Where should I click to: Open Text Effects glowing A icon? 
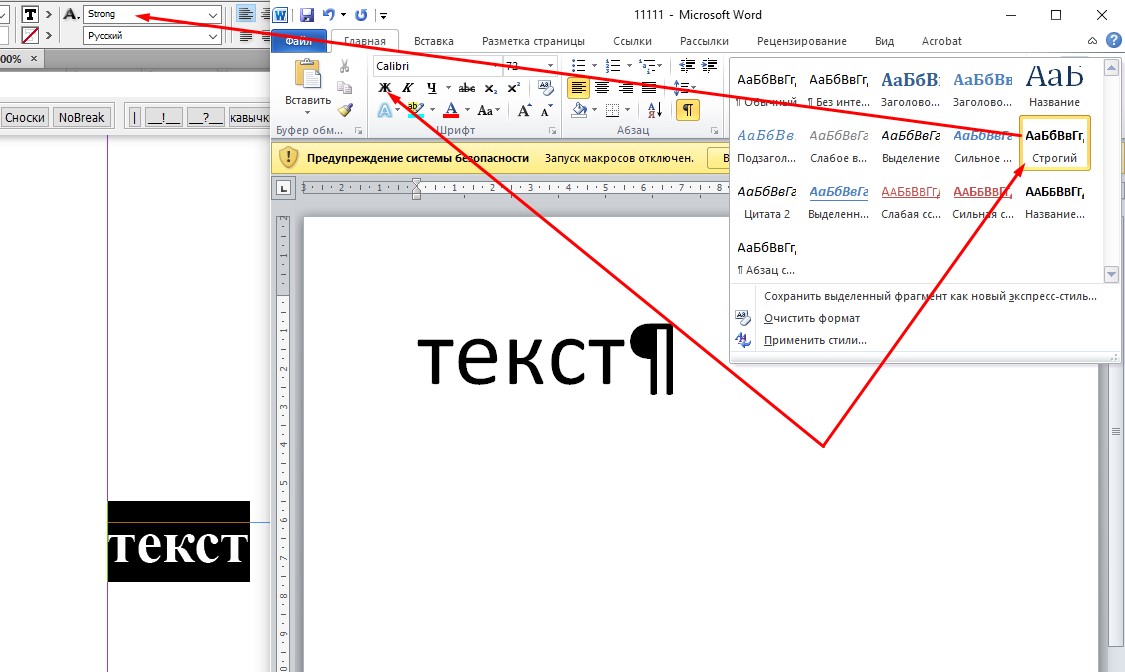tap(385, 110)
